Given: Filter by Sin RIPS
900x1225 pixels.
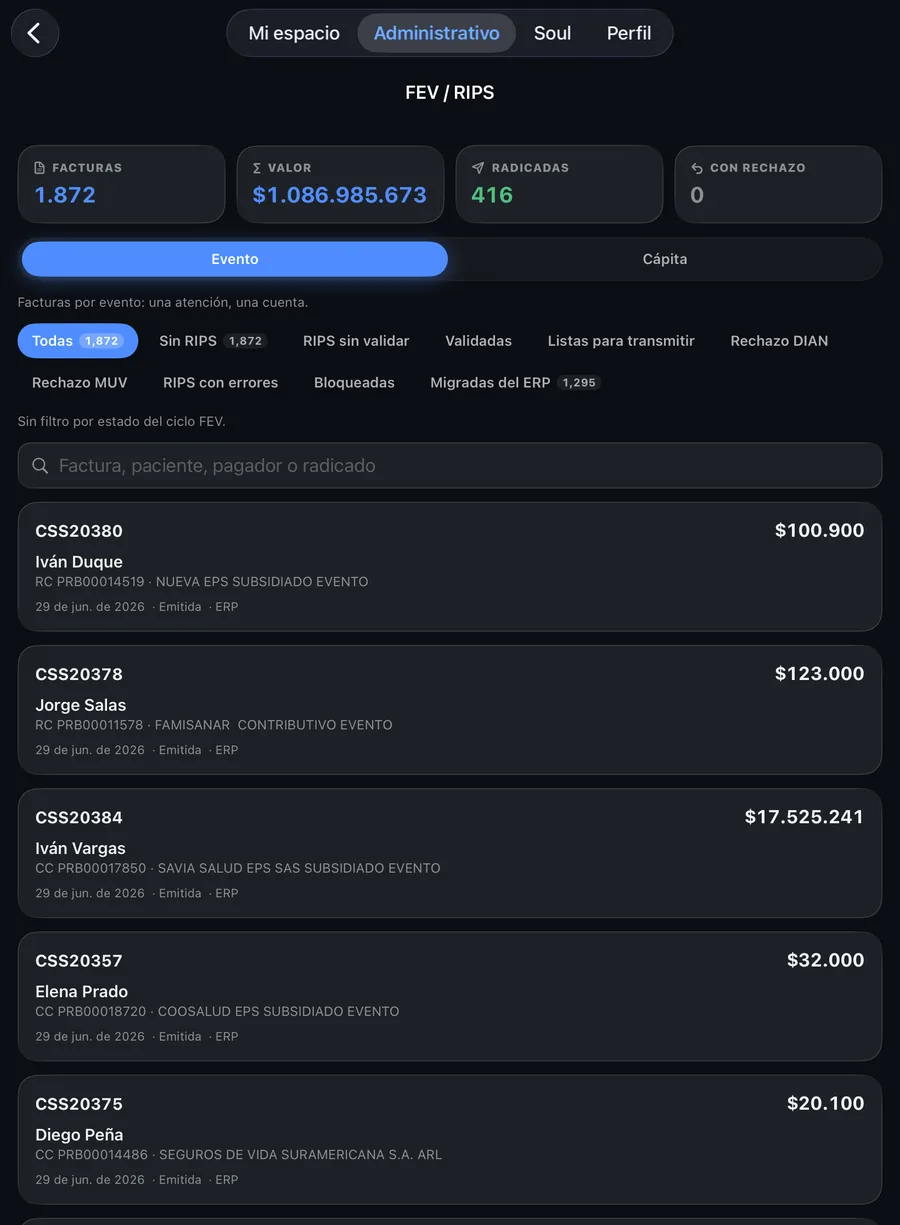Looking at the screenshot, I should click(x=212, y=341).
